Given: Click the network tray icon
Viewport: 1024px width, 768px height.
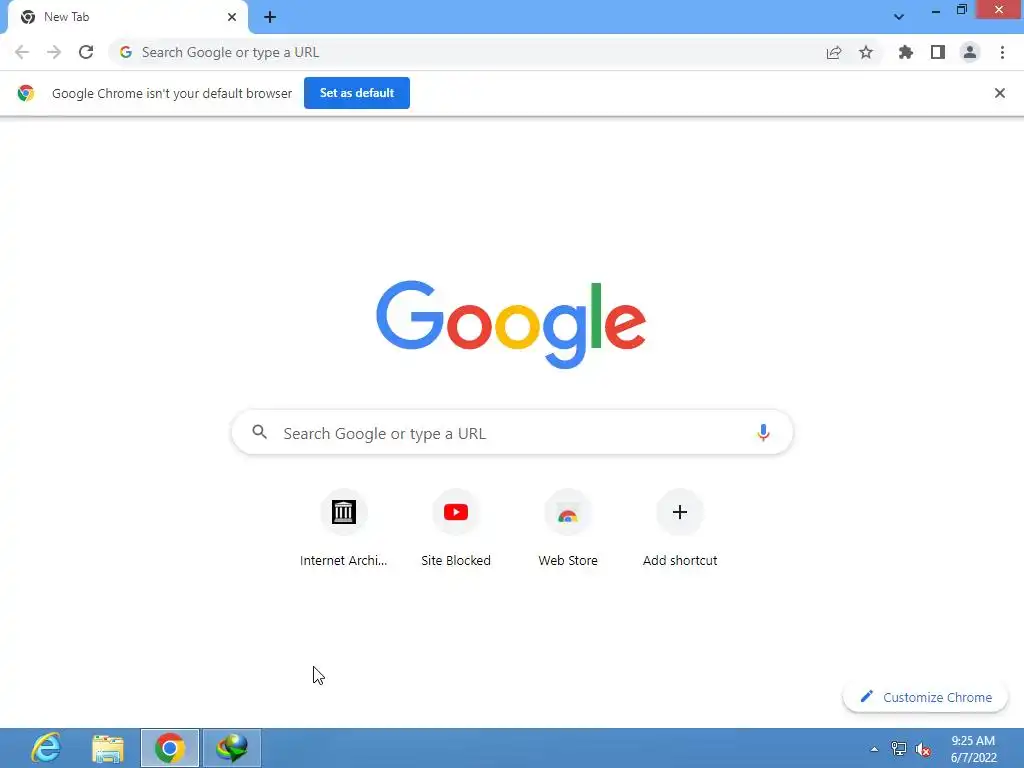Looking at the screenshot, I should click(x=899, y=749).
